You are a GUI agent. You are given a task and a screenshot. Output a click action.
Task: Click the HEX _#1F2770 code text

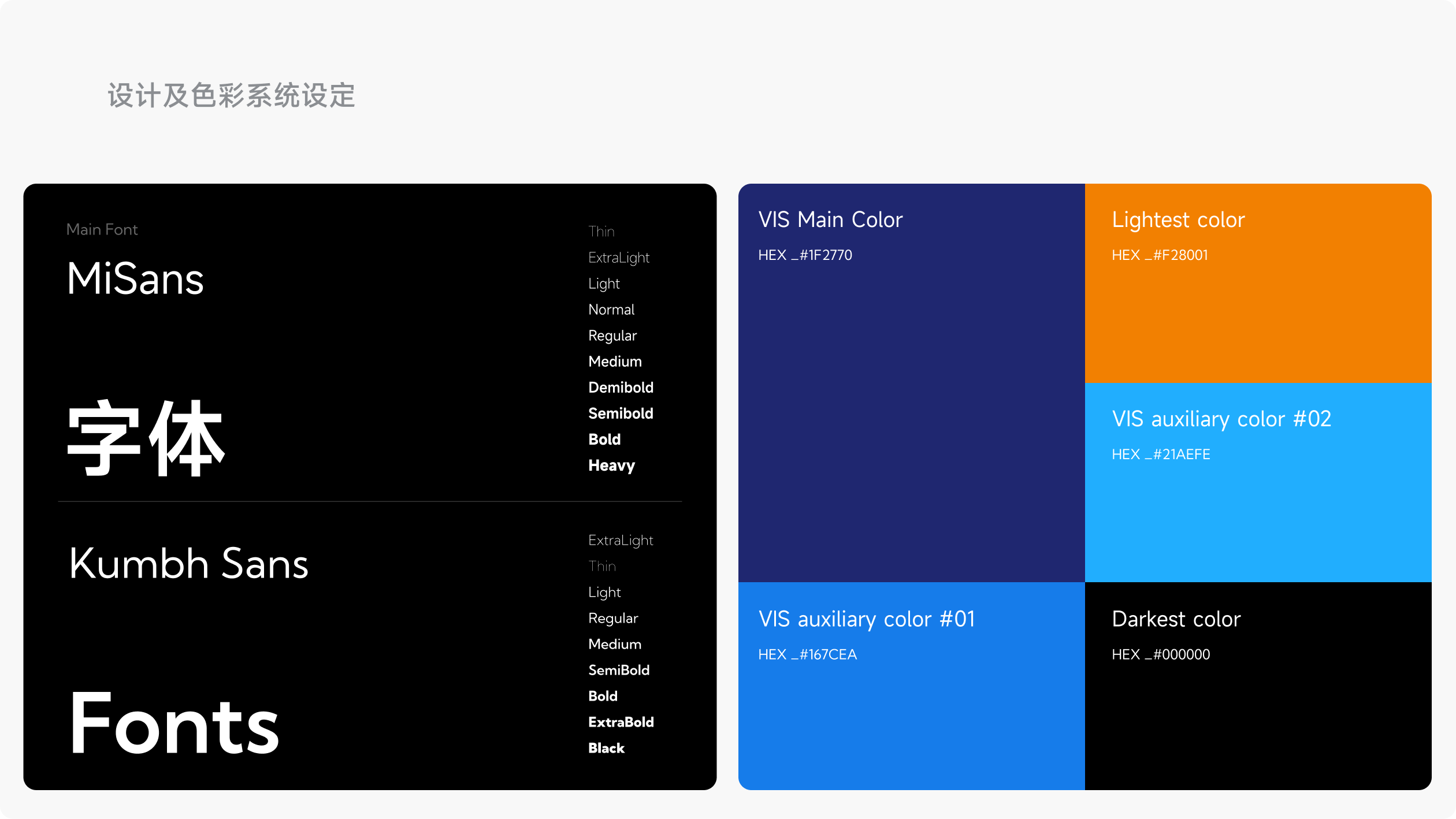(x=805, y=255)
